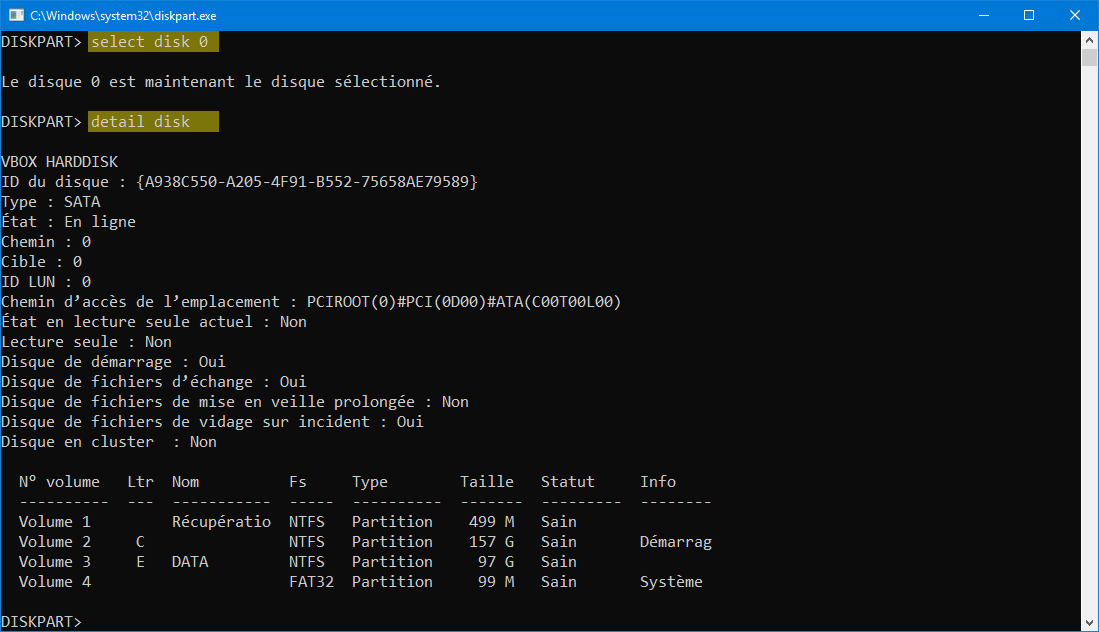
Task: Click the highlighted 'detail disk' command
Action: (153, 122)
